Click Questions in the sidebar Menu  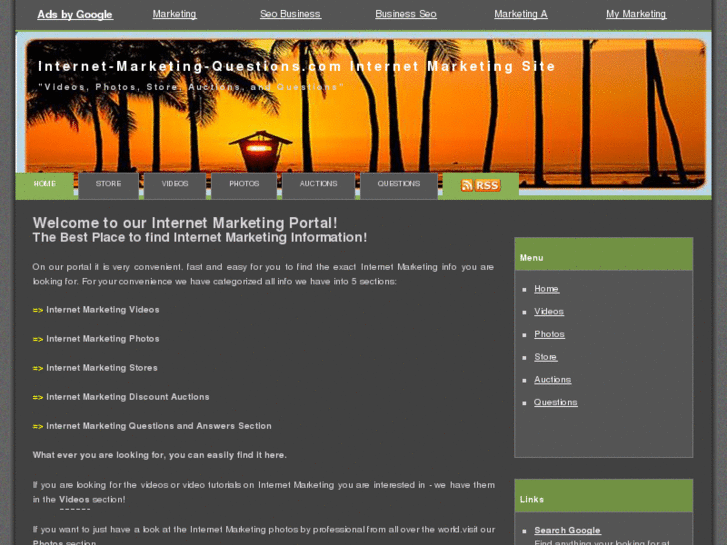coord(555,402)
